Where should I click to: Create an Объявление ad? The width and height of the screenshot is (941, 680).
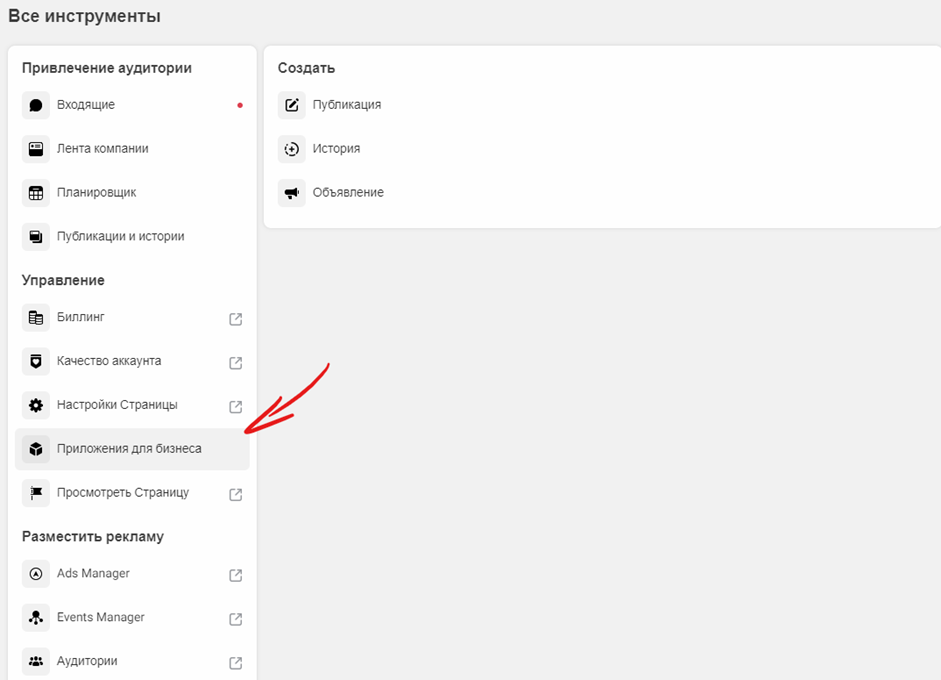click(292, 193)
